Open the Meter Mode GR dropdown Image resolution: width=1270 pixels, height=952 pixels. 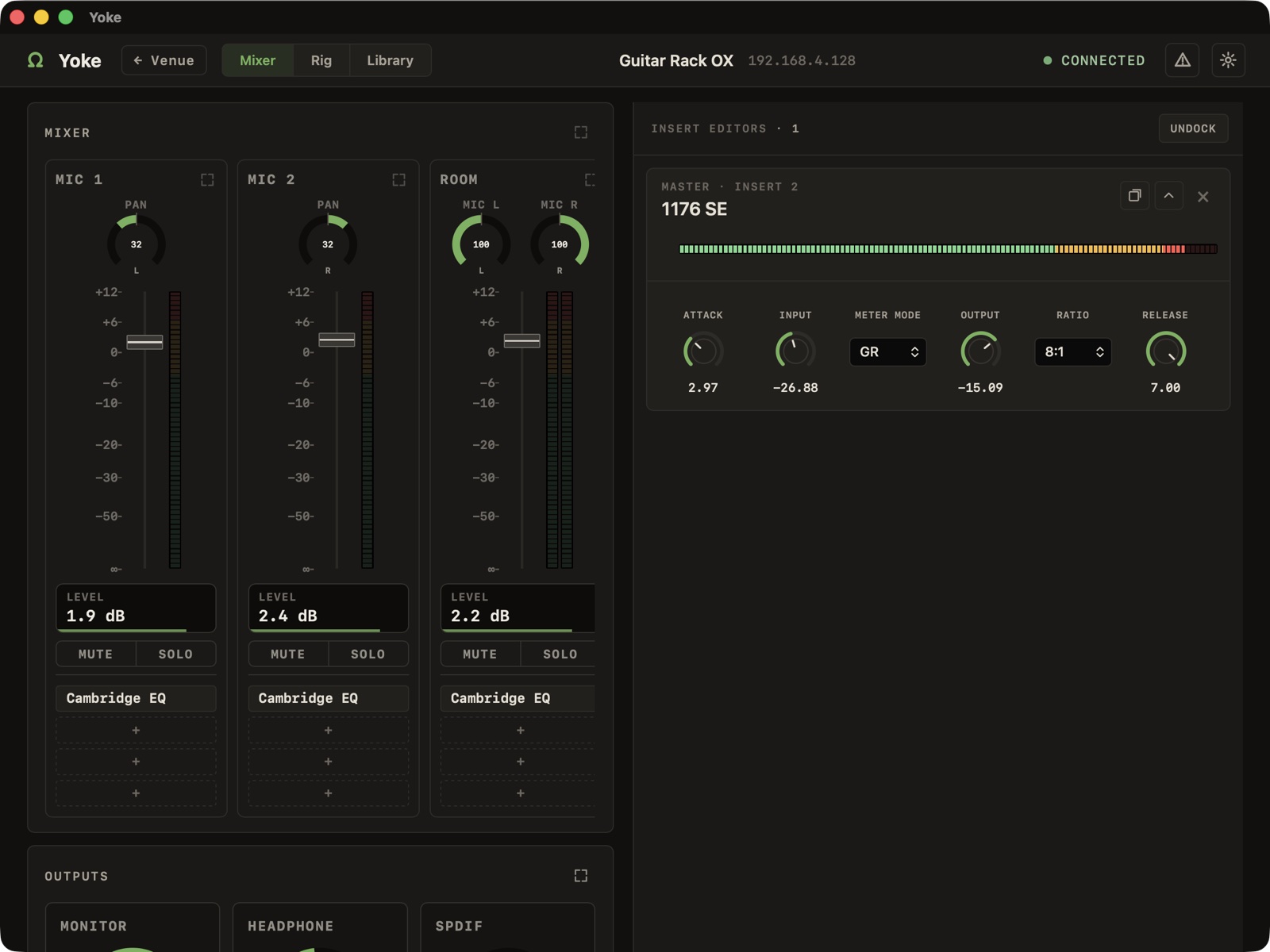pyautogui.click(x=887, y=351)
